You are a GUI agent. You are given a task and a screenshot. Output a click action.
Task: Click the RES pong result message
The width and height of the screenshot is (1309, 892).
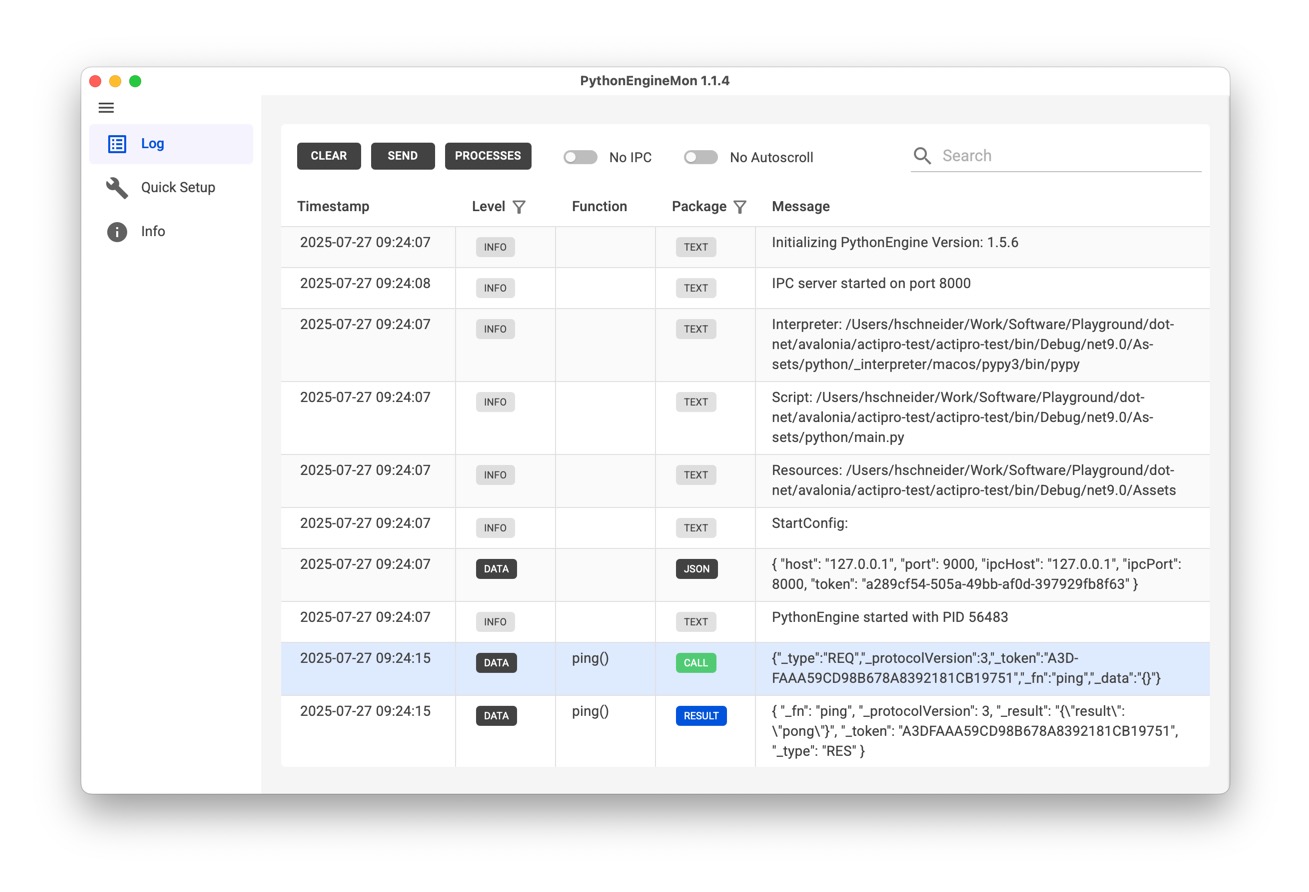(975, 732)
